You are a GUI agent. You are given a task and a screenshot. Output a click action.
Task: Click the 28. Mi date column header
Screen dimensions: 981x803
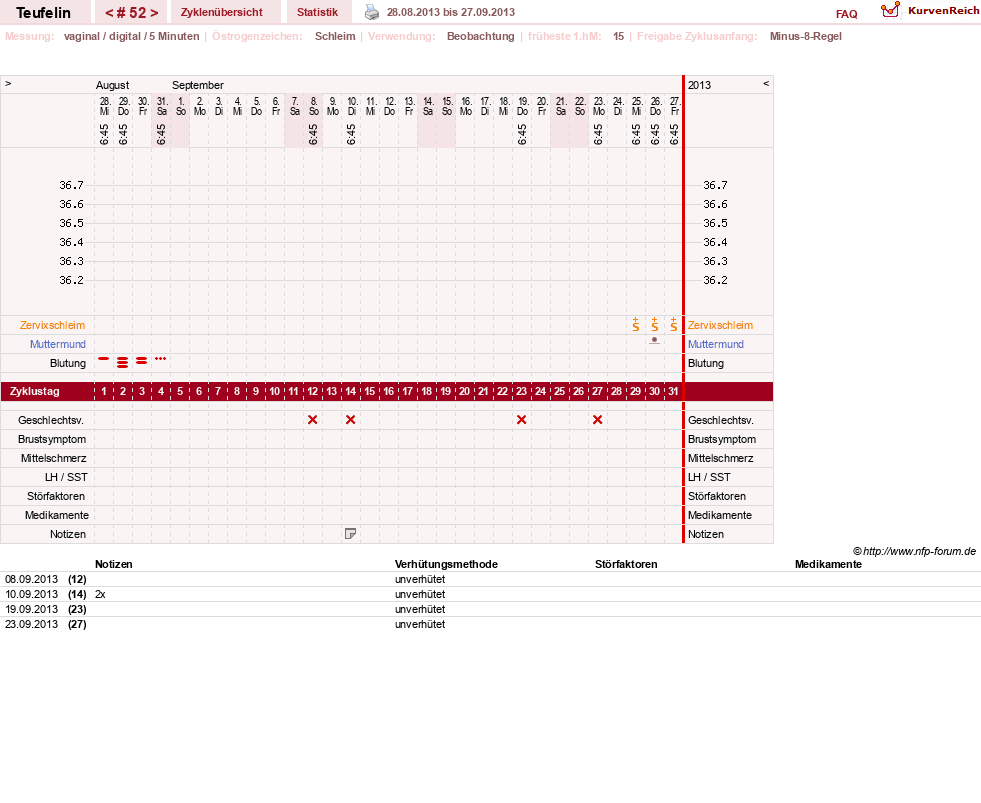point(104,106)
